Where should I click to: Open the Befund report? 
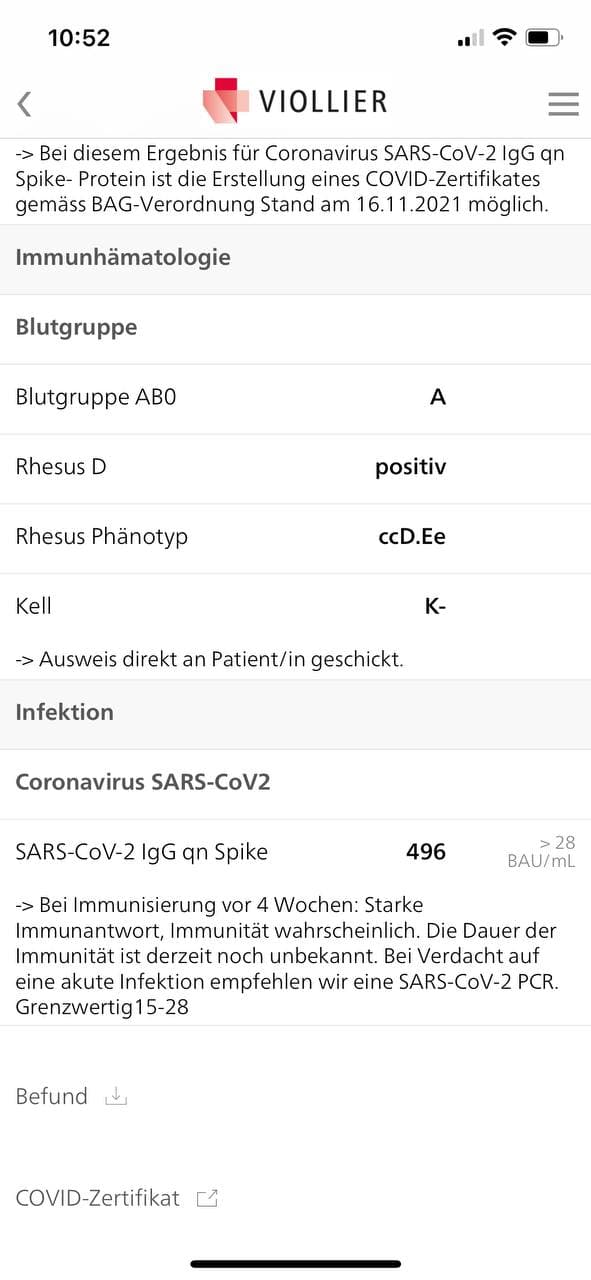tap(51, 1096)
